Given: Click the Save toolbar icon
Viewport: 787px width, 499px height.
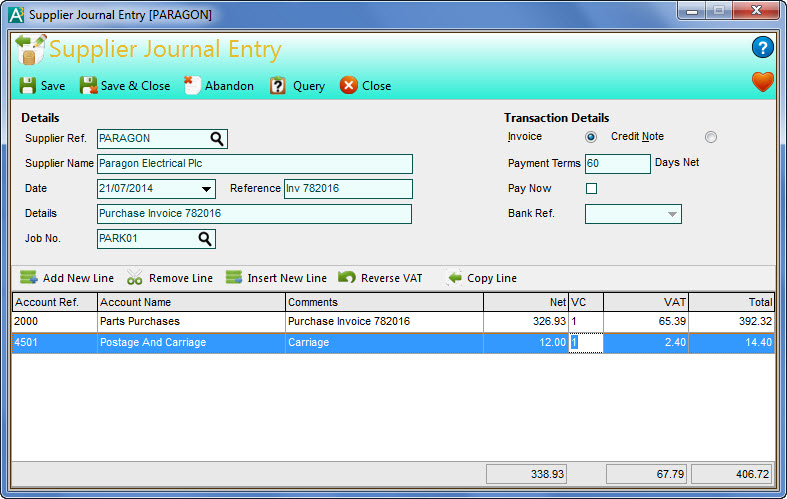Looking at the screenshot, I should pos(27,86).
